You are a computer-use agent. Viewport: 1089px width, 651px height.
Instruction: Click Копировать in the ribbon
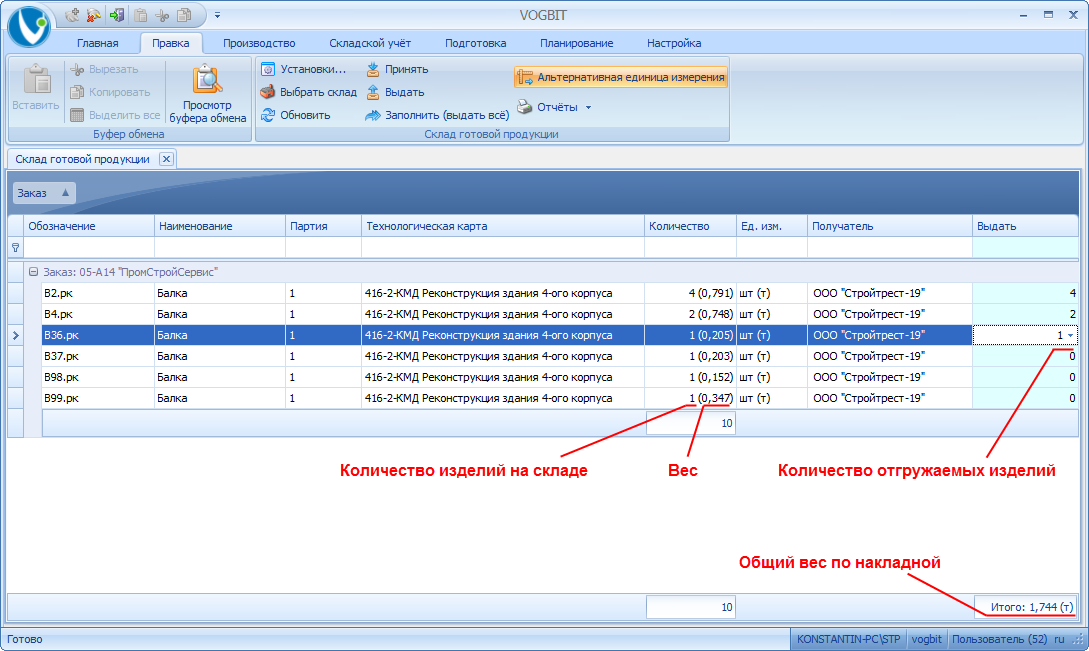click(110, 92)
